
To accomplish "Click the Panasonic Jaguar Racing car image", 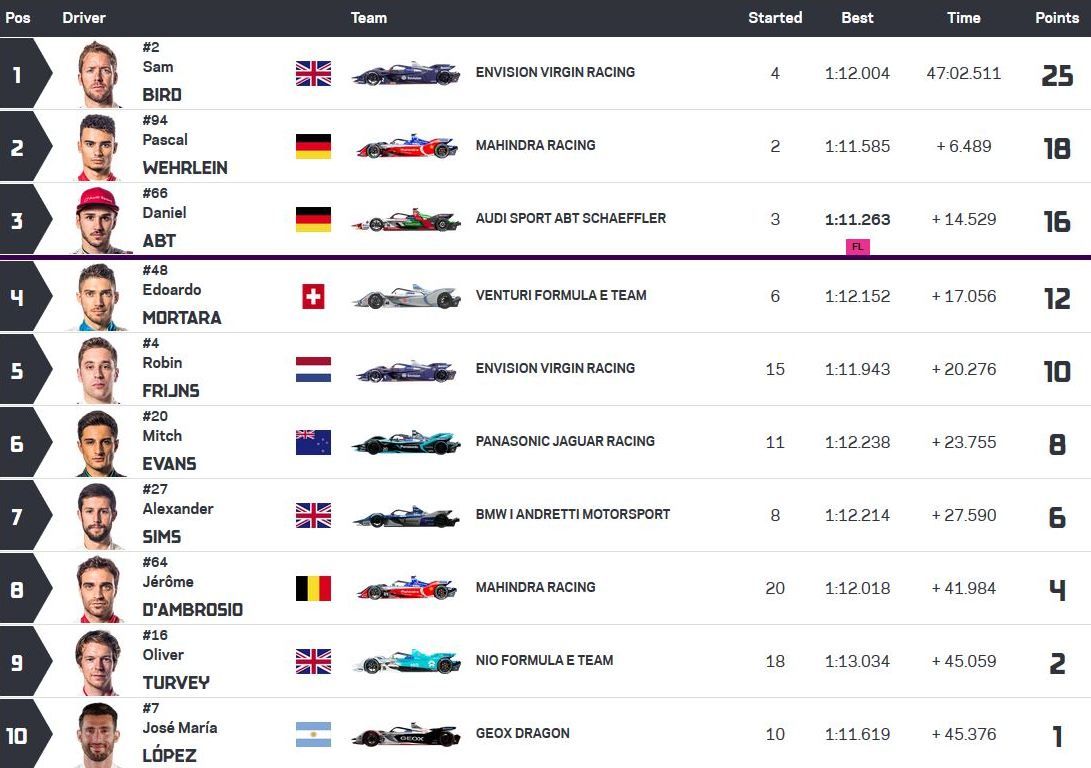I will pos(406,442).
